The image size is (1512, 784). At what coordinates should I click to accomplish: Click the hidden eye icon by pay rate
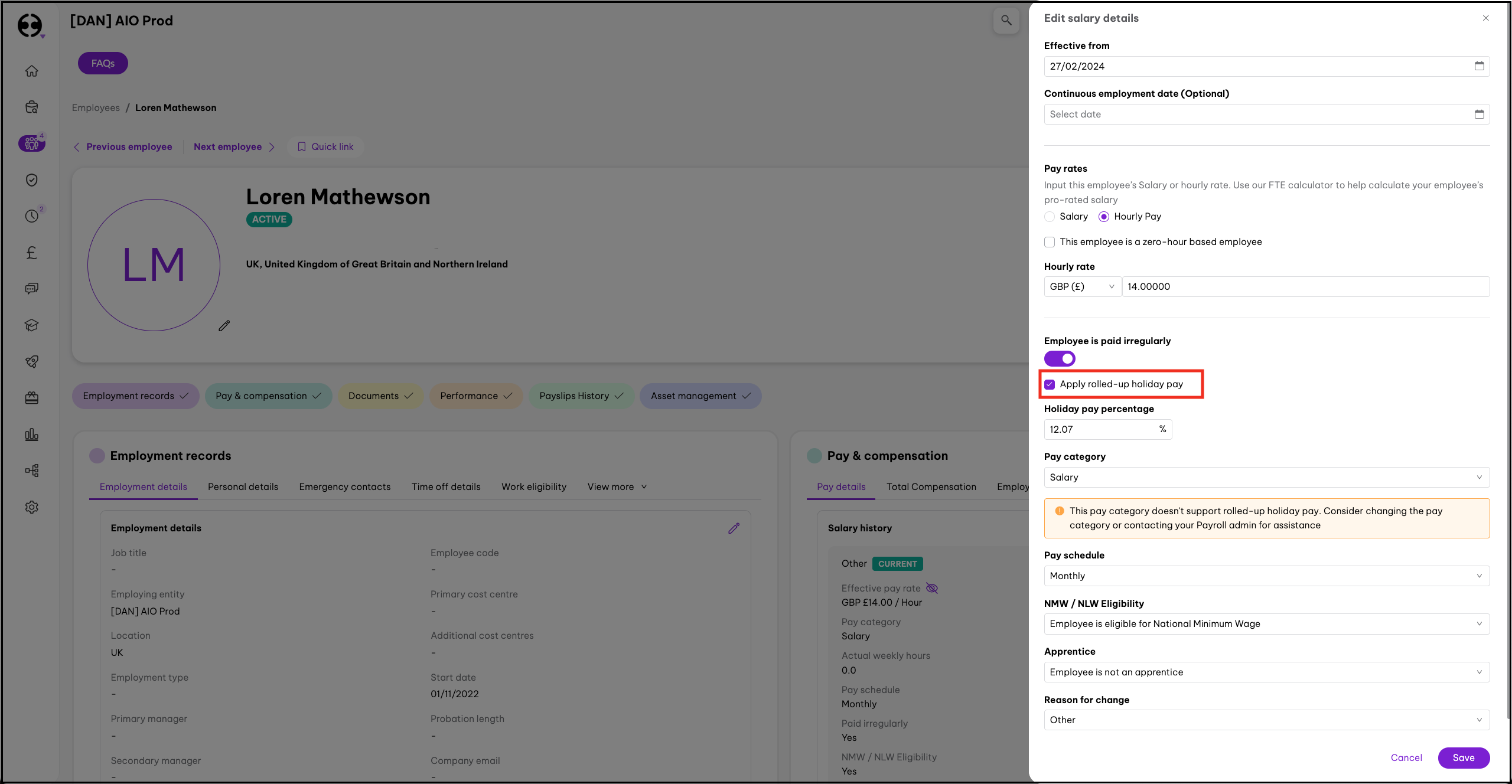(x=932, y=588)
